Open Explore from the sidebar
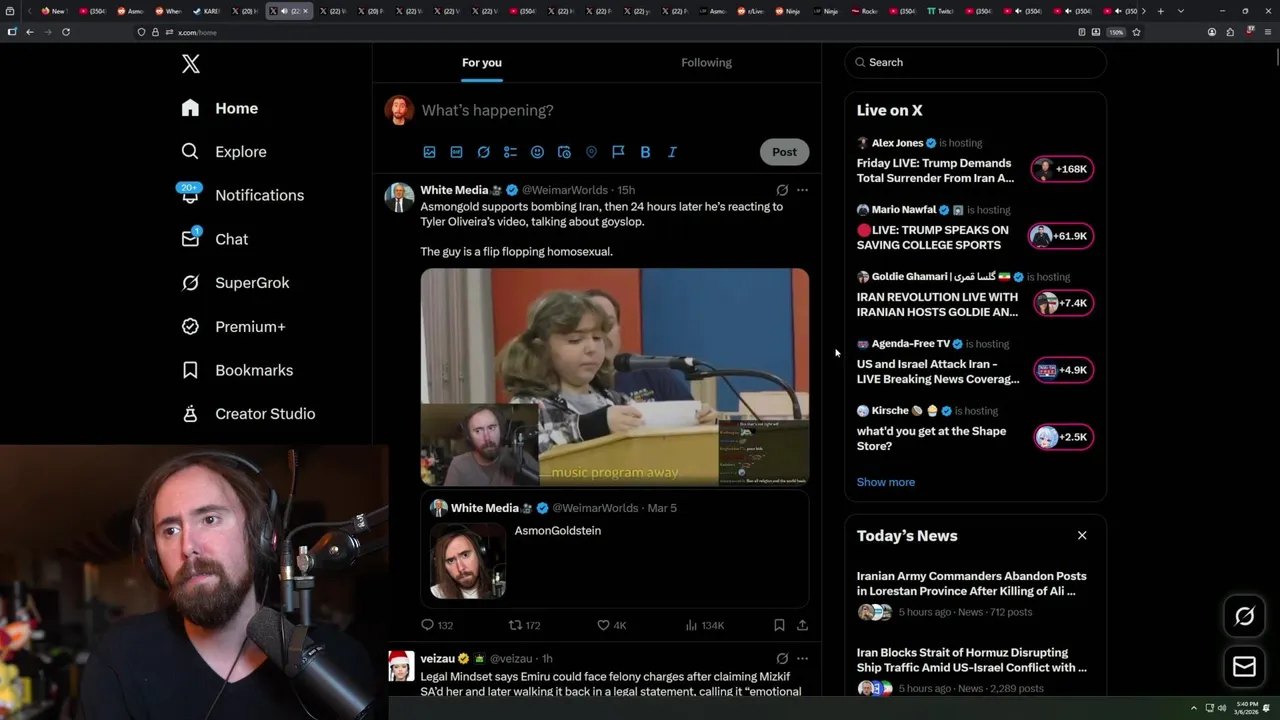Image resolution: width=1280 pixels, height=720 pixels. 223,152
